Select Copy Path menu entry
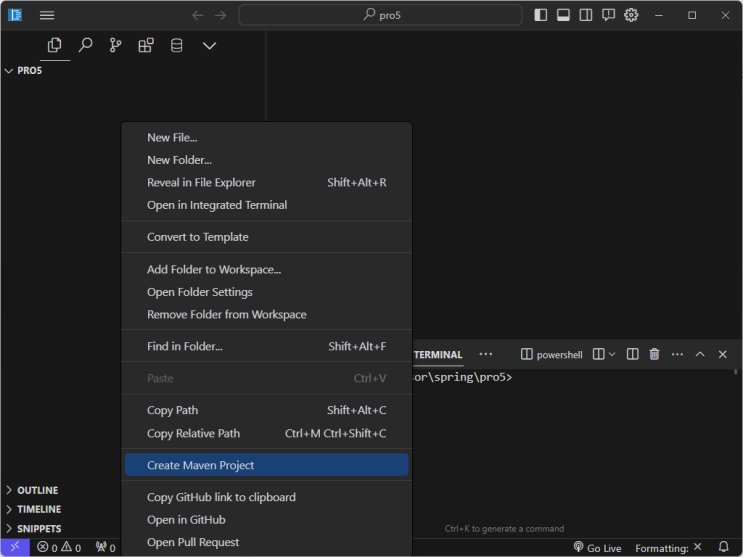The height and width of the screenshot is (557, 743). [x=267, y=411]
